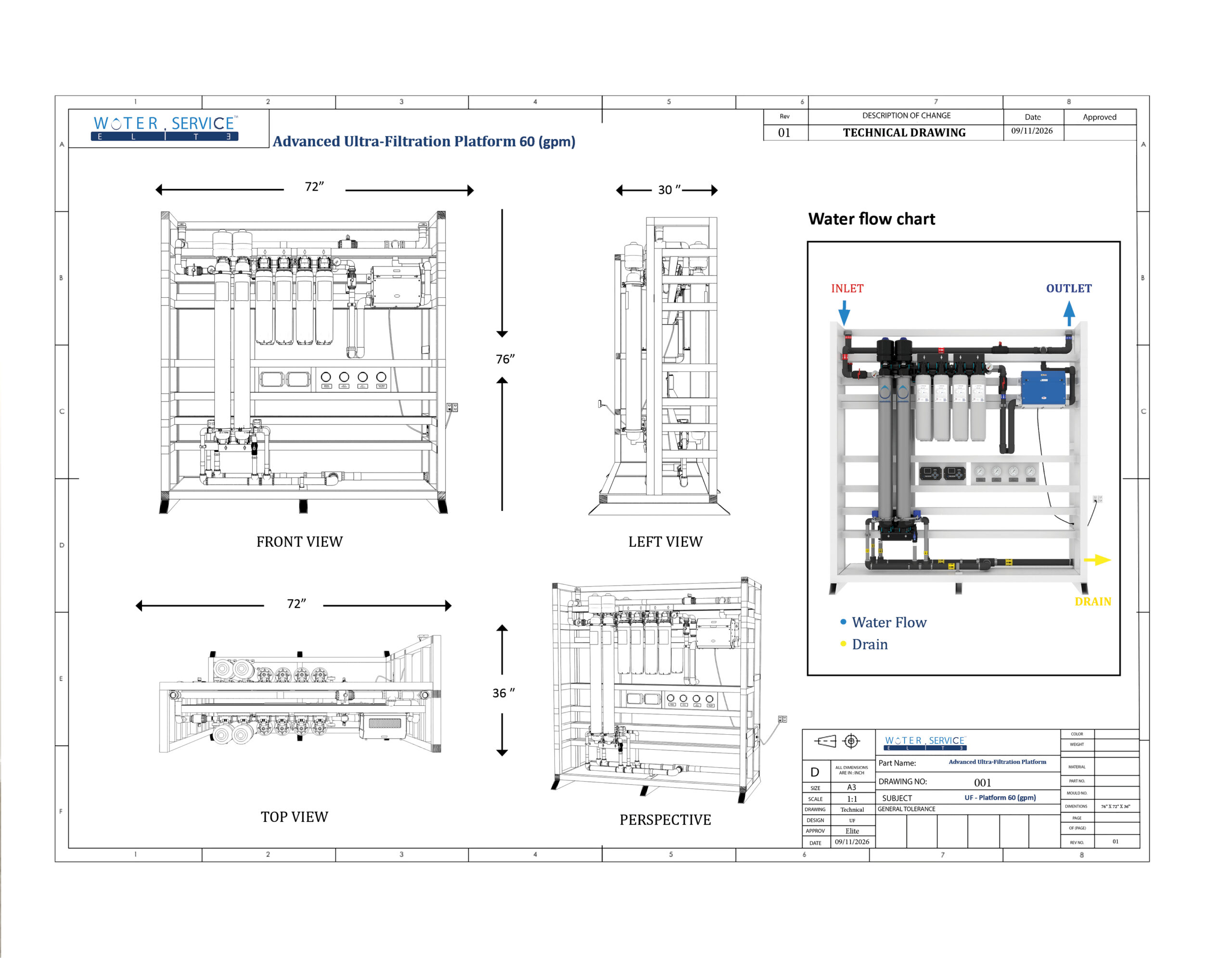Click the blue control box in the flow chart
Image resolution: width=1232 pixels, height=958 pixels.
(x=1043, y=388)
